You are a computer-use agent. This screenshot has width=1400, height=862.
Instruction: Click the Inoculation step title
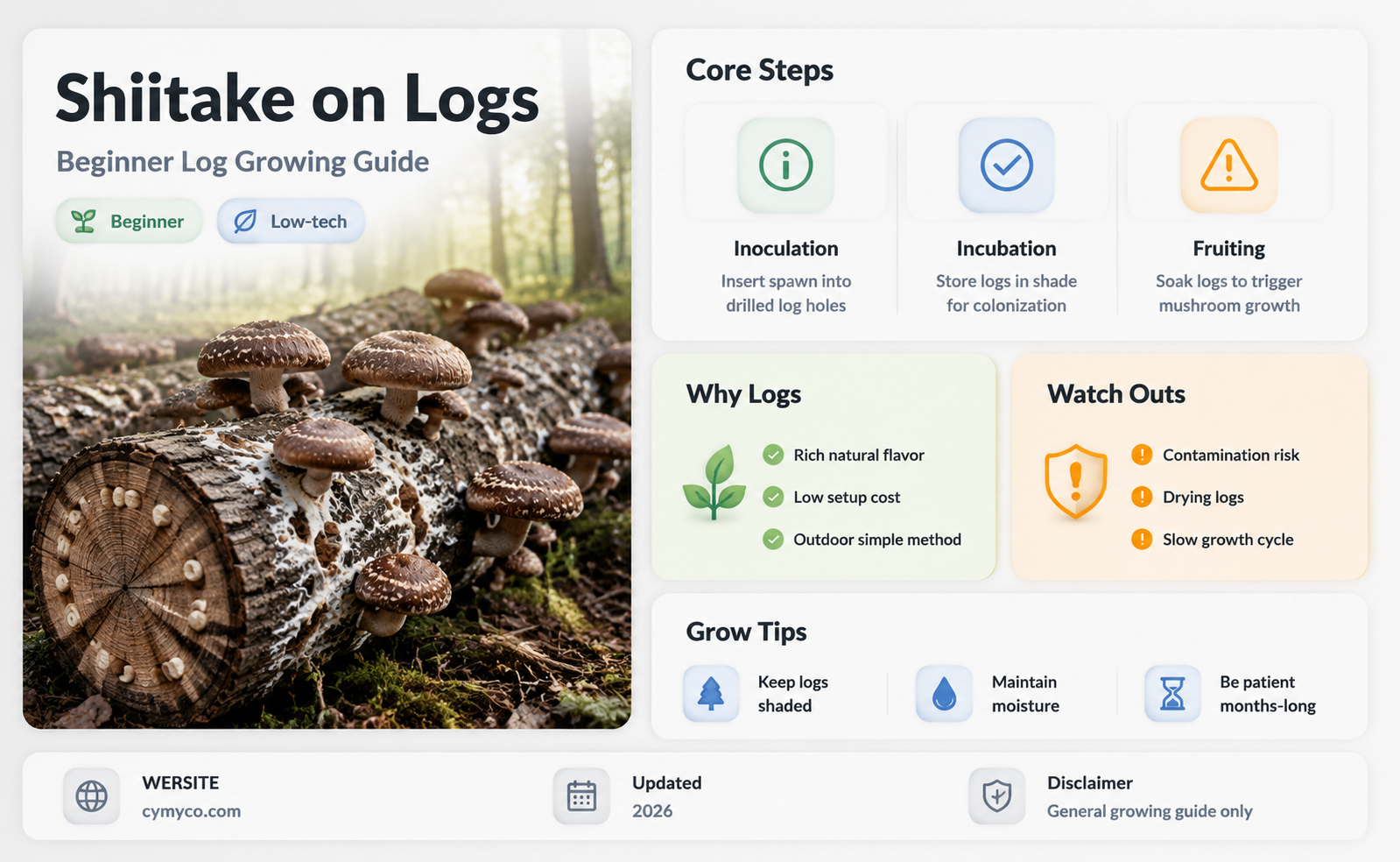coord(785,249)
